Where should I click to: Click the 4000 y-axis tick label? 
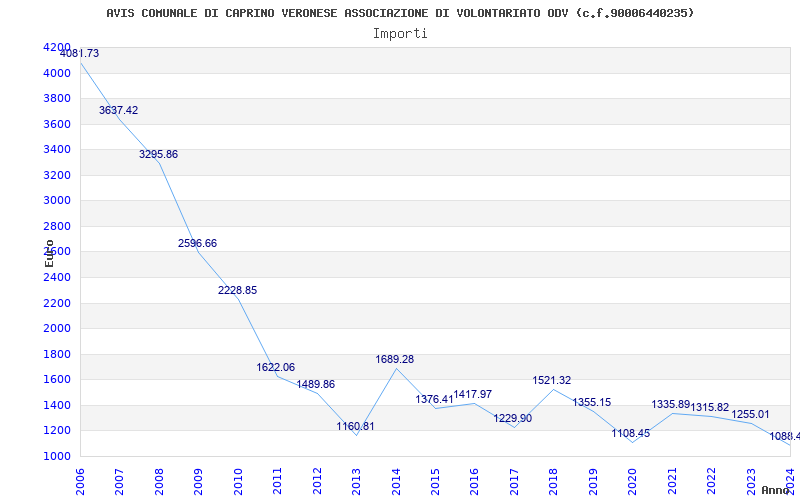click(x=57, y=73)
